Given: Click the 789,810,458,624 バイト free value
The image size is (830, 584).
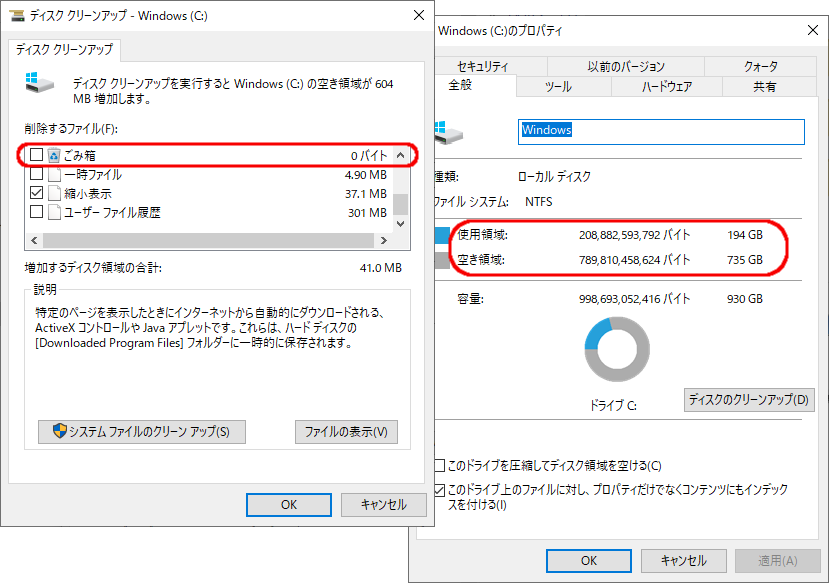Looking at the screenshot, I should pyautogui.click(x=634, y=260).
